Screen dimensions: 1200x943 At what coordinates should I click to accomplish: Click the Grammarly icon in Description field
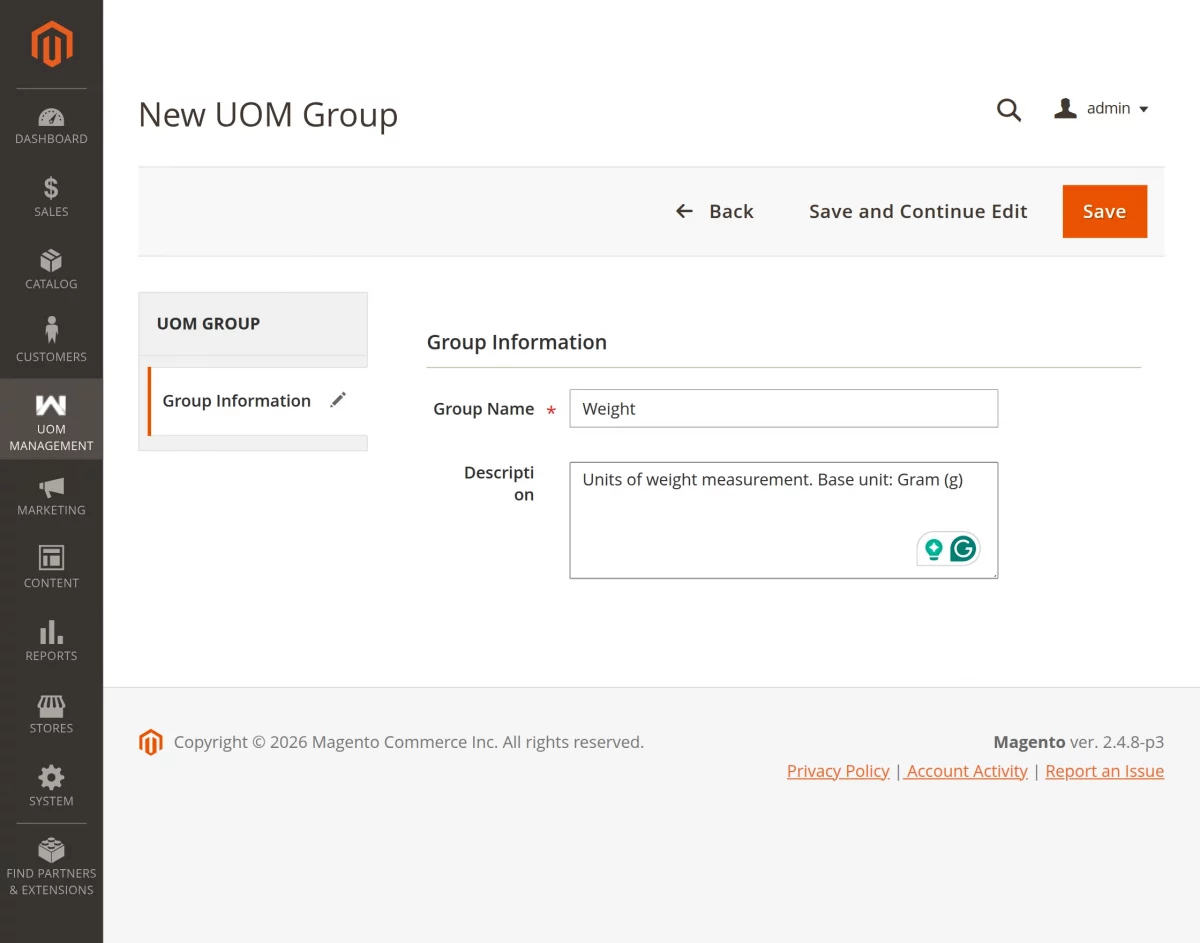(x=961, y=548)
